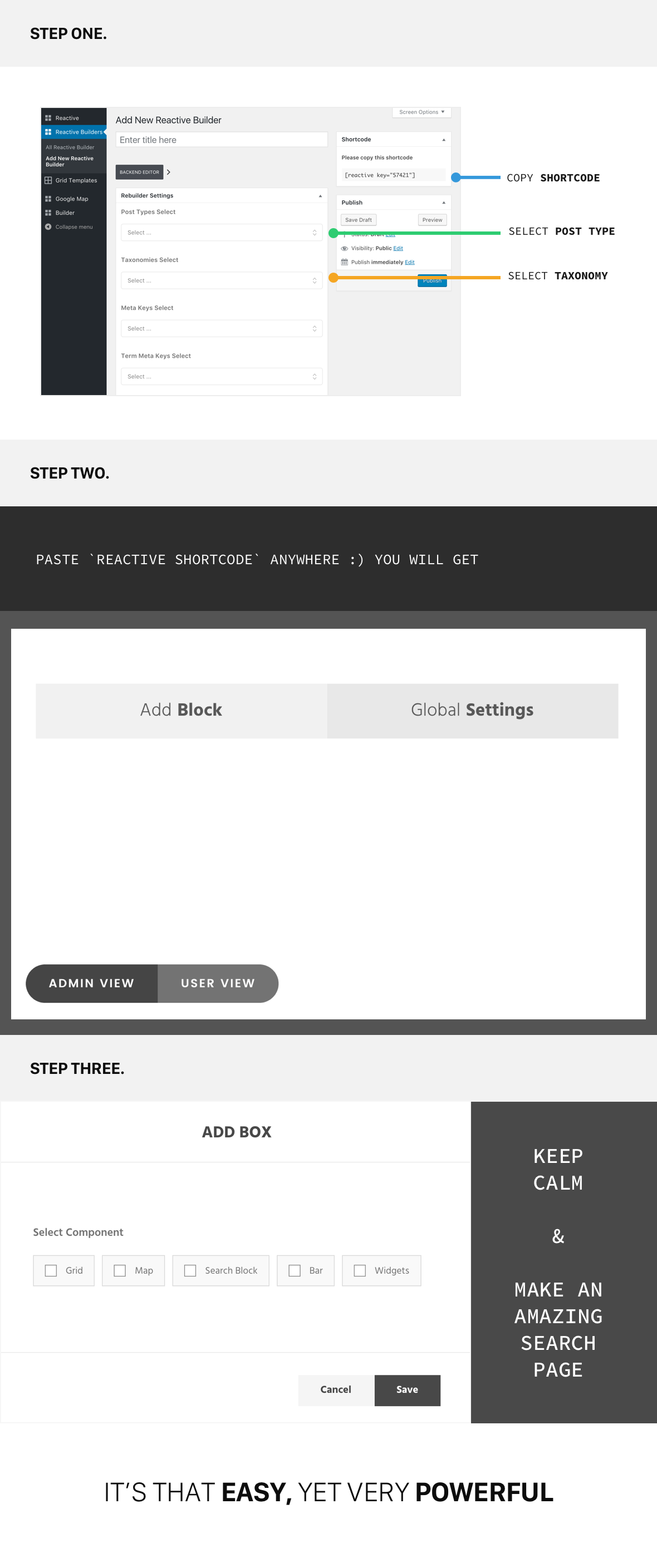Click the Builder sidebar icon
The height and width of the screenshot is (1568, 657).
[48, 213]
